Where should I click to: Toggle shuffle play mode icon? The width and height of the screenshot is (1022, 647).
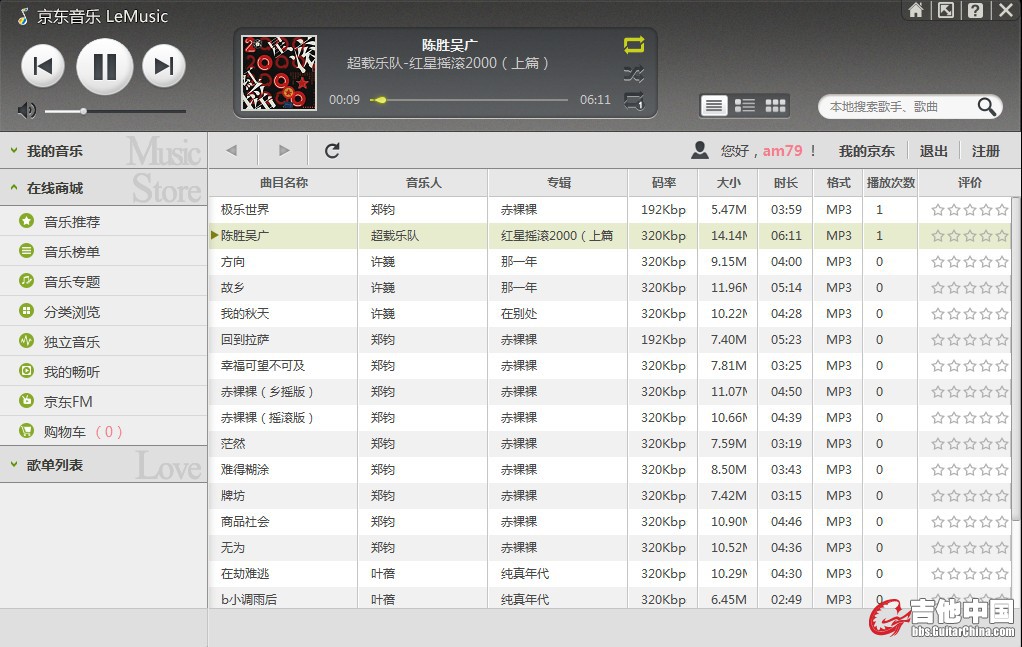634,75
